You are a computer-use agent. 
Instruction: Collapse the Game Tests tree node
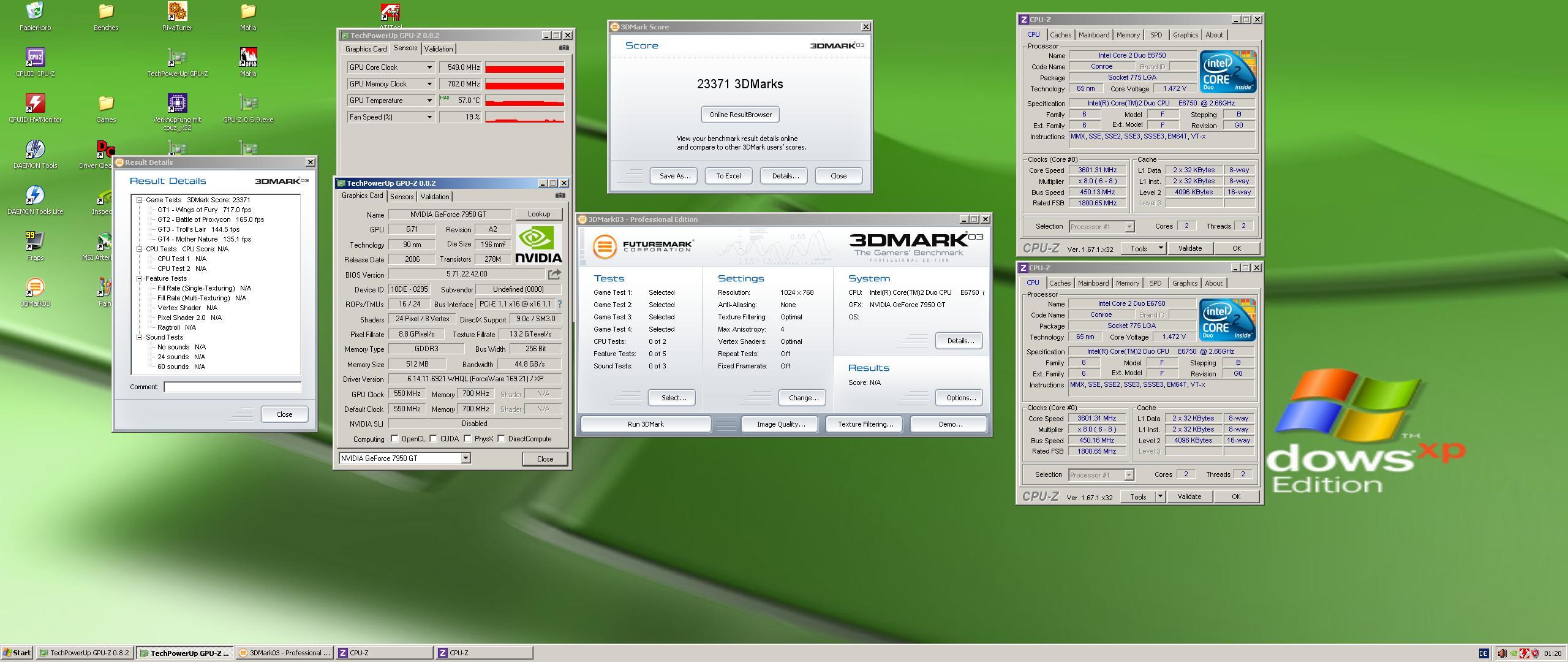140,200
